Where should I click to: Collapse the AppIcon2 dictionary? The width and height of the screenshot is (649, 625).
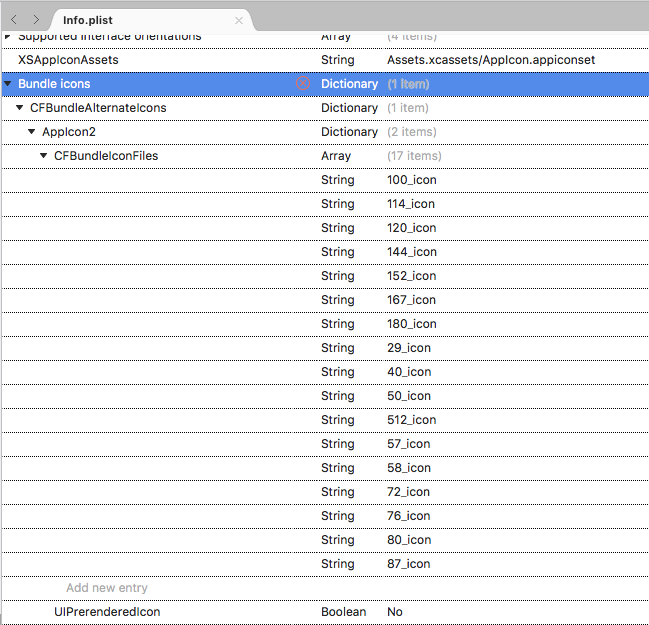[31, 132]
